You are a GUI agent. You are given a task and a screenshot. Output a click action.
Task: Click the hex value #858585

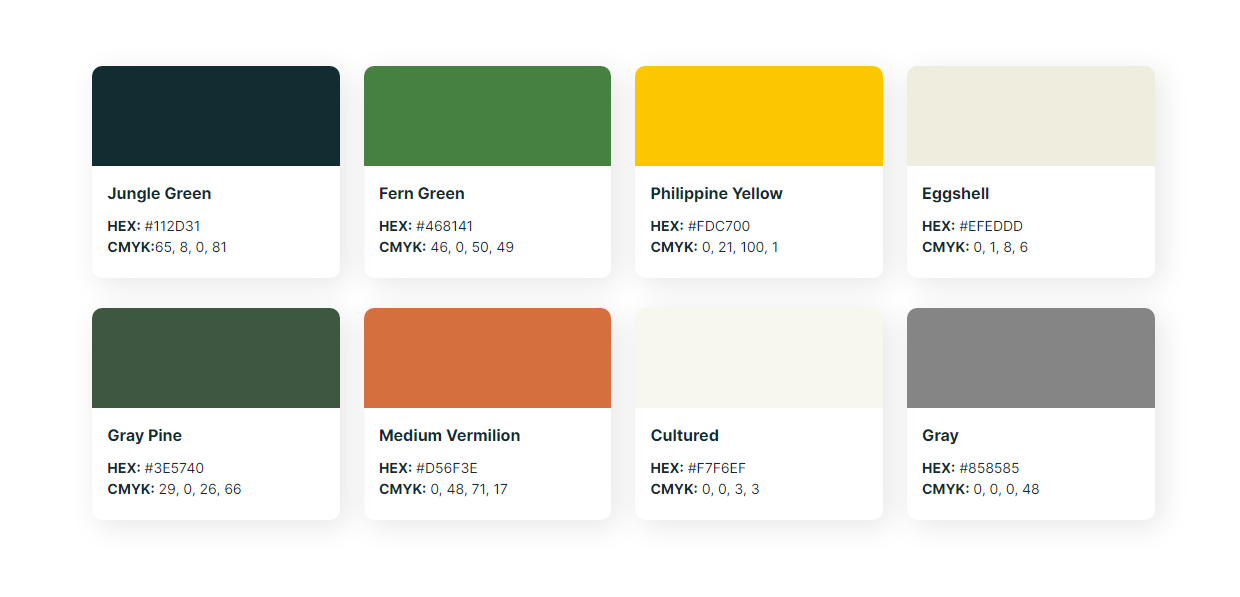click(989, 468)
